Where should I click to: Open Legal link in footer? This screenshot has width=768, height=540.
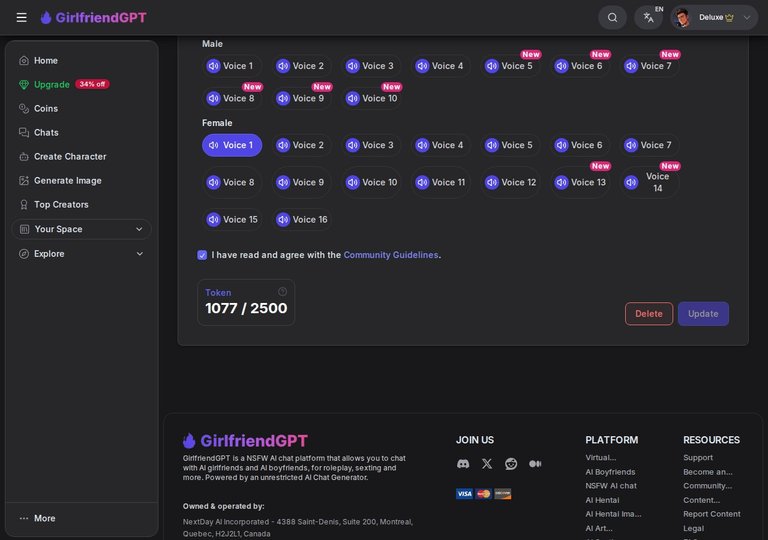pyautogui.click(x=694, y=529)
